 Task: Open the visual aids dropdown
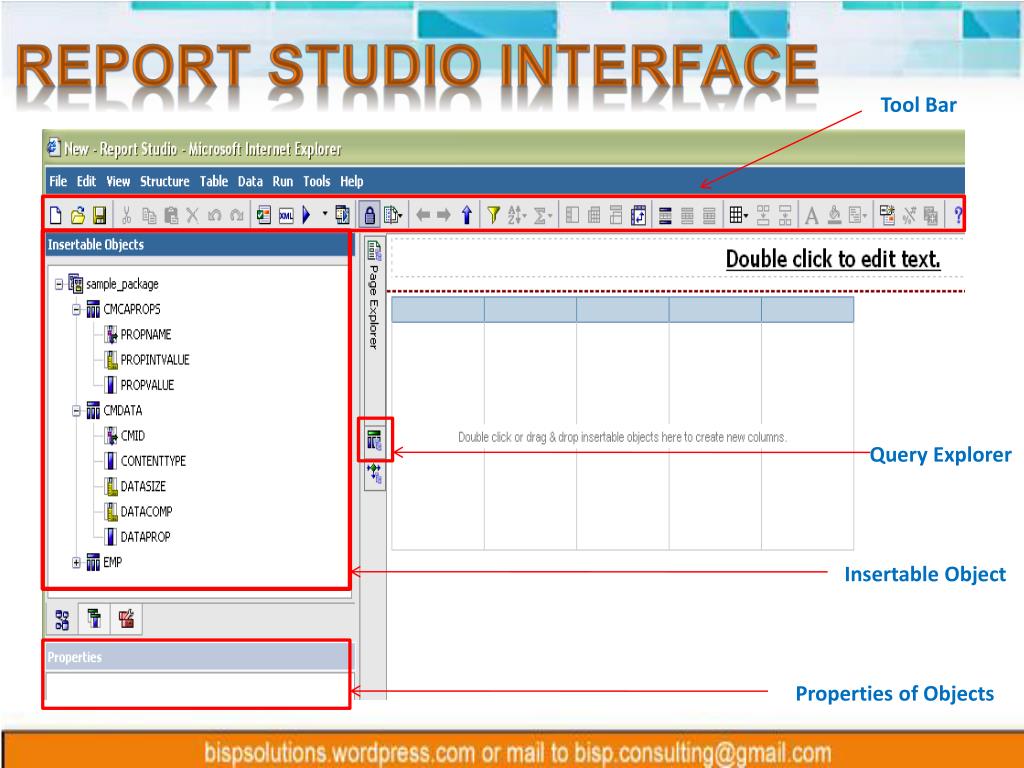393,214
